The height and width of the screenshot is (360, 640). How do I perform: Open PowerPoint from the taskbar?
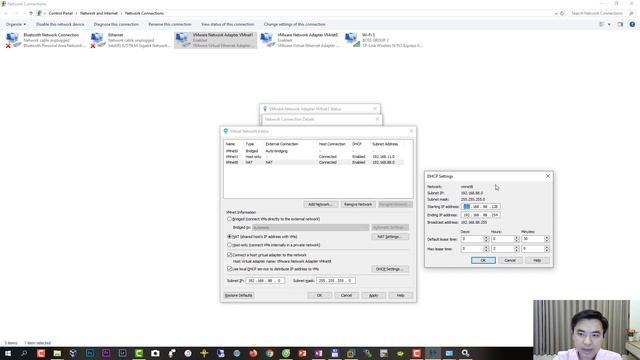coord(302,353)
